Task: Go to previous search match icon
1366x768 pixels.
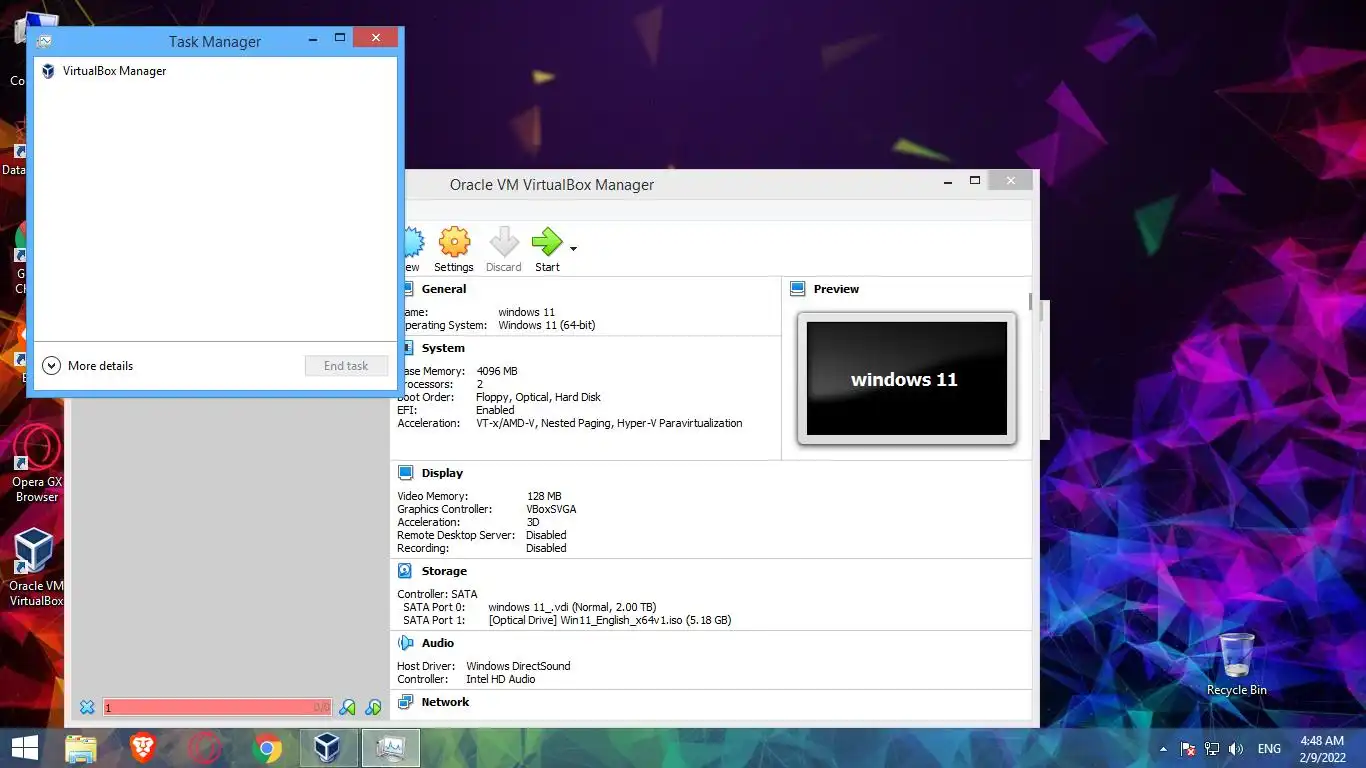Action: [x=347, y=707]
